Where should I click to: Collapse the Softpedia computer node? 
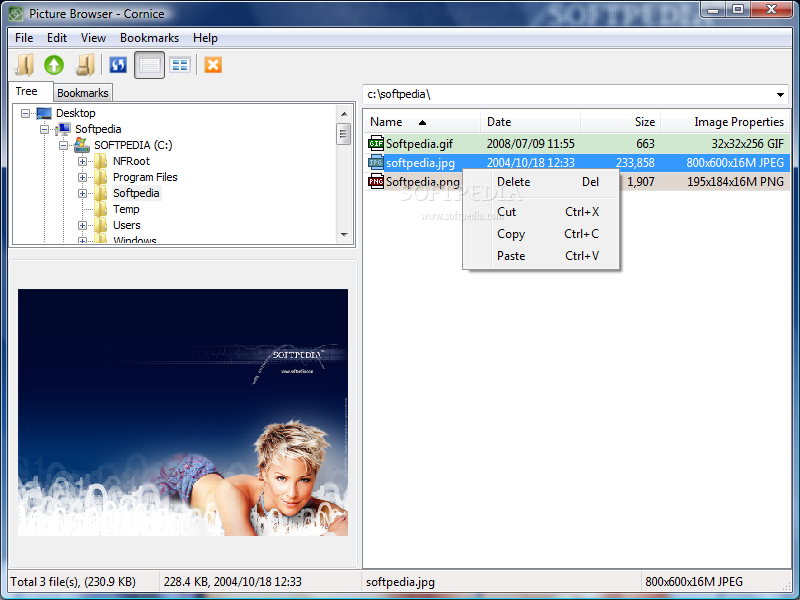coord(44,129)
